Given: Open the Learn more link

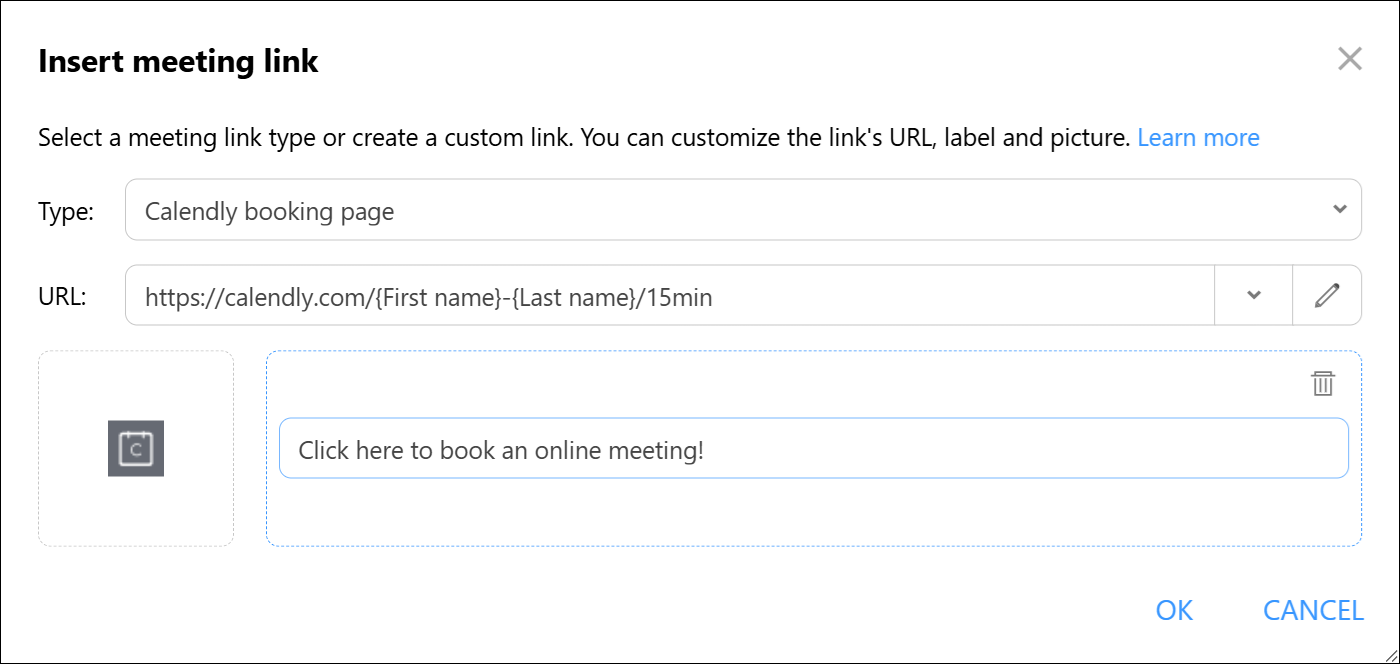Looking at the screenshot, I should [1198, 137].
